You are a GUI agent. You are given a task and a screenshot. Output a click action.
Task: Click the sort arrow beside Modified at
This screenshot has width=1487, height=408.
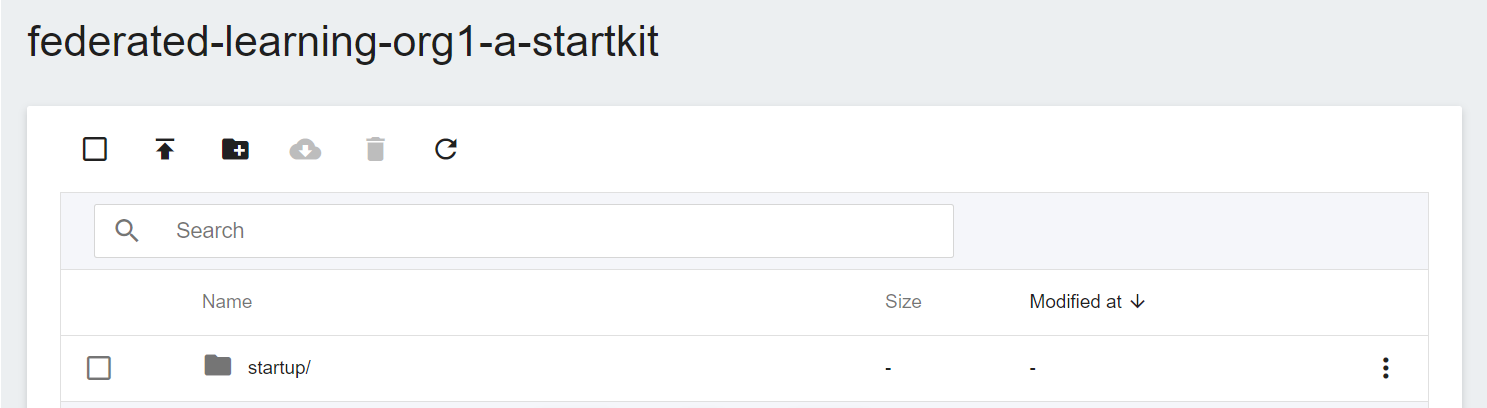click(1137, 301)
